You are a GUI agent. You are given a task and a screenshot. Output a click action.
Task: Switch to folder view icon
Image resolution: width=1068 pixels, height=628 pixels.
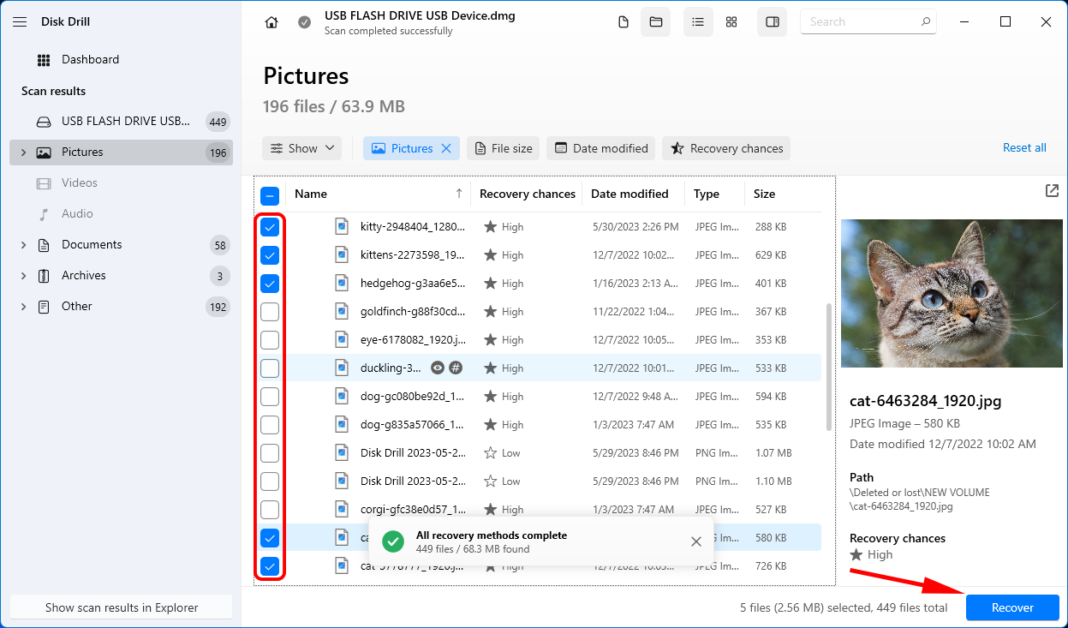(x=656, y=22)
